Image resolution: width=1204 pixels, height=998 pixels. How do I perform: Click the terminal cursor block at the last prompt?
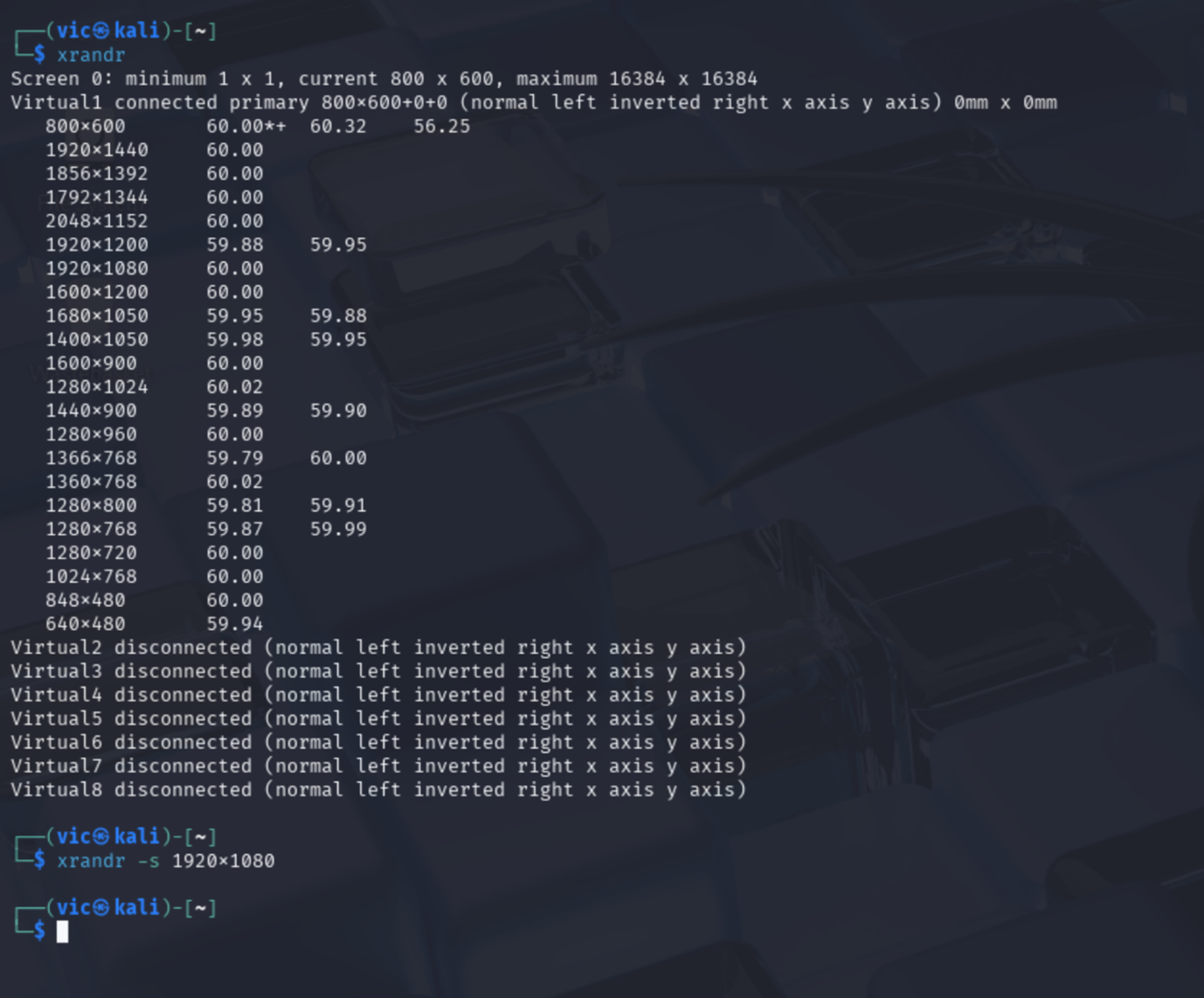pos(62,932)
